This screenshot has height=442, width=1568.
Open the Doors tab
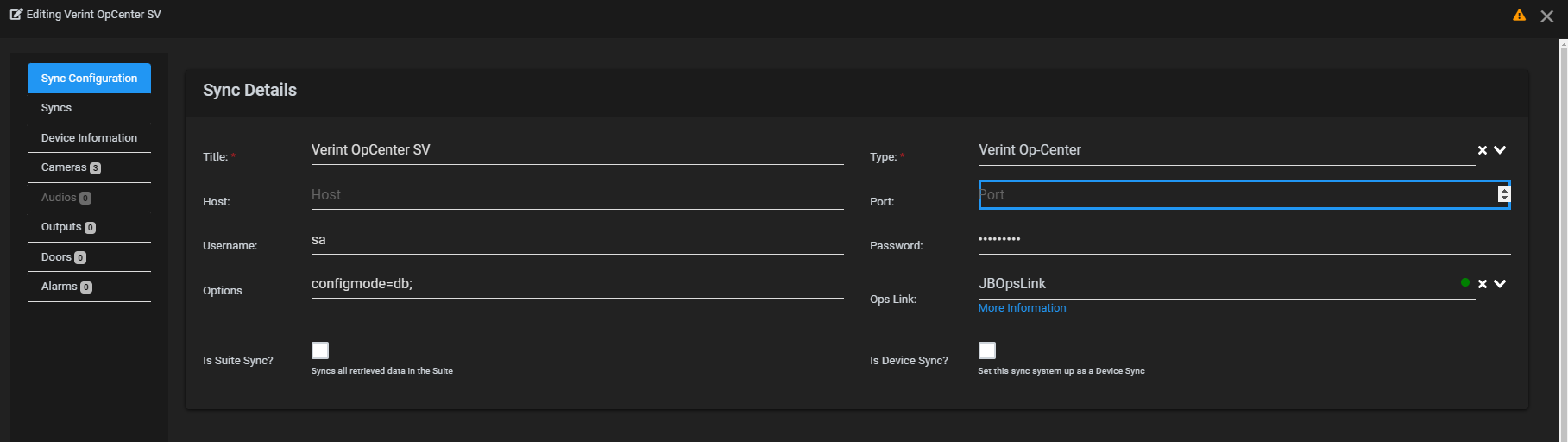click(x=89, y=257)
